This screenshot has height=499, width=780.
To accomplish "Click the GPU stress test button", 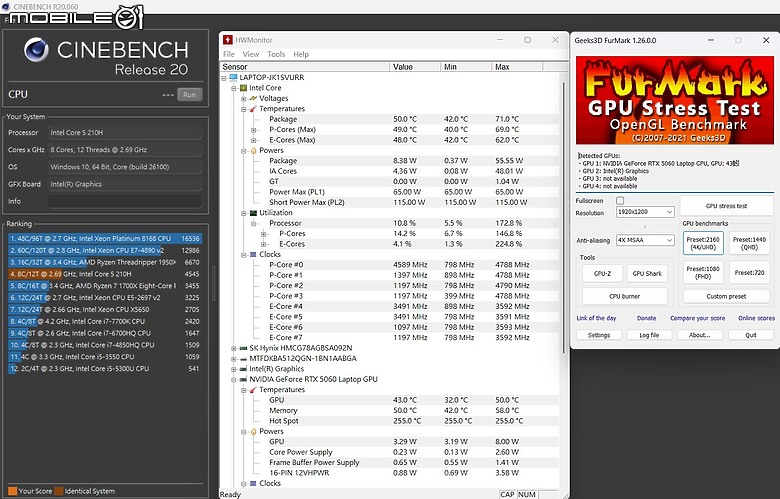I will (x=726, y=206).
